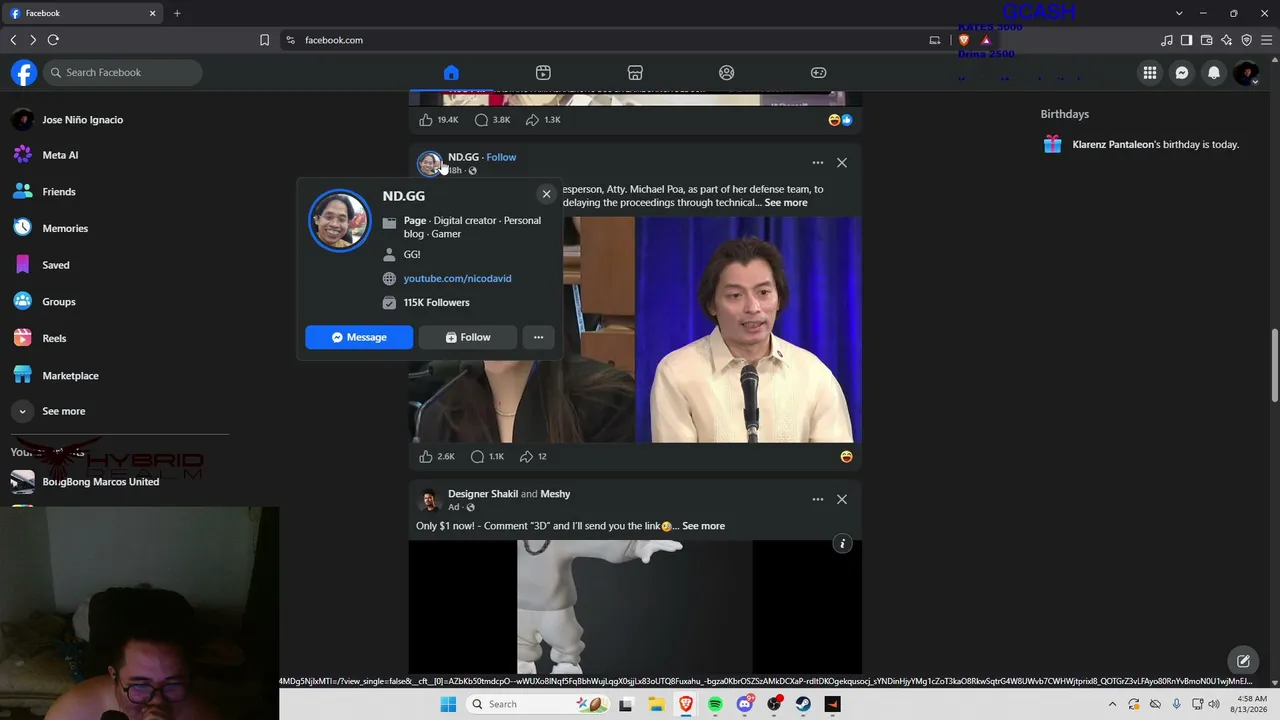Open Facebook Home tab
The height and width of the screenshot is (720, 1280).
coord(451,72)
